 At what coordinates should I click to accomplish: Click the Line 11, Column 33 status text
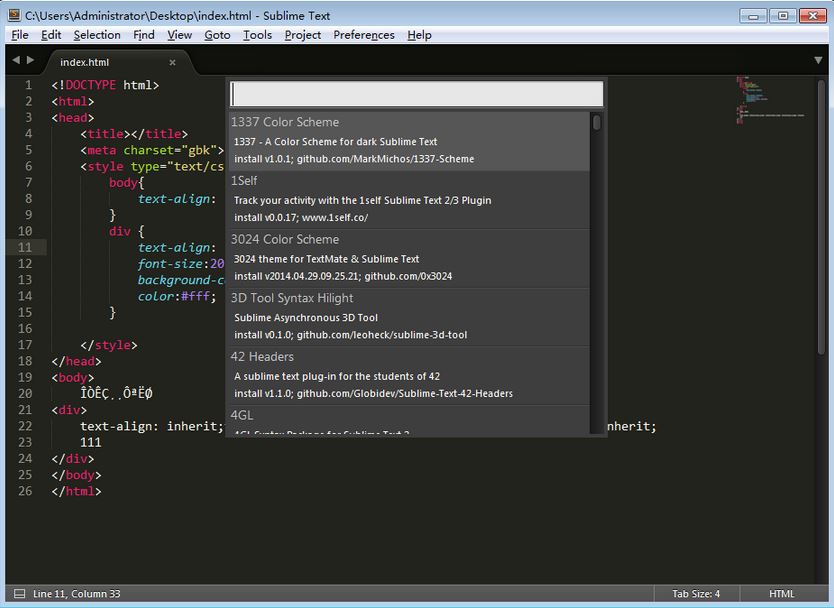(x=77, y=594)
